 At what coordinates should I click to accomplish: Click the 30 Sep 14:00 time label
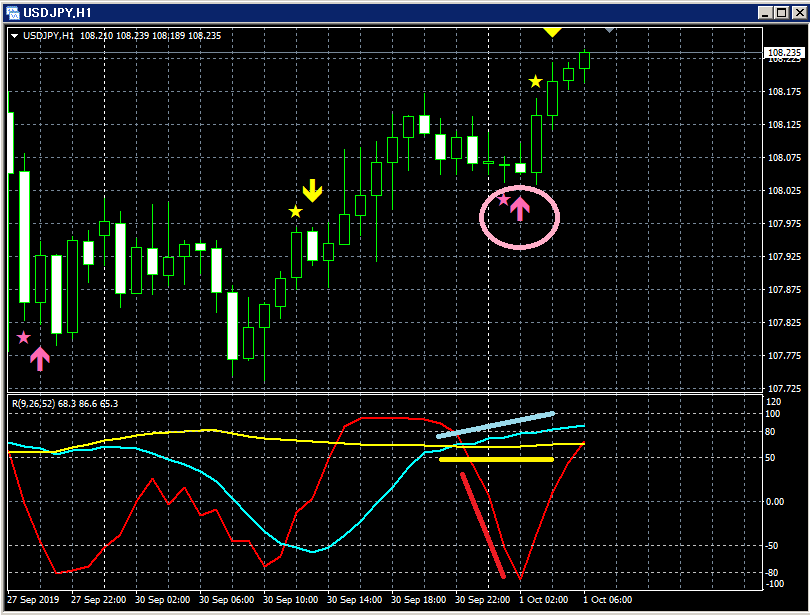(355, 600)
